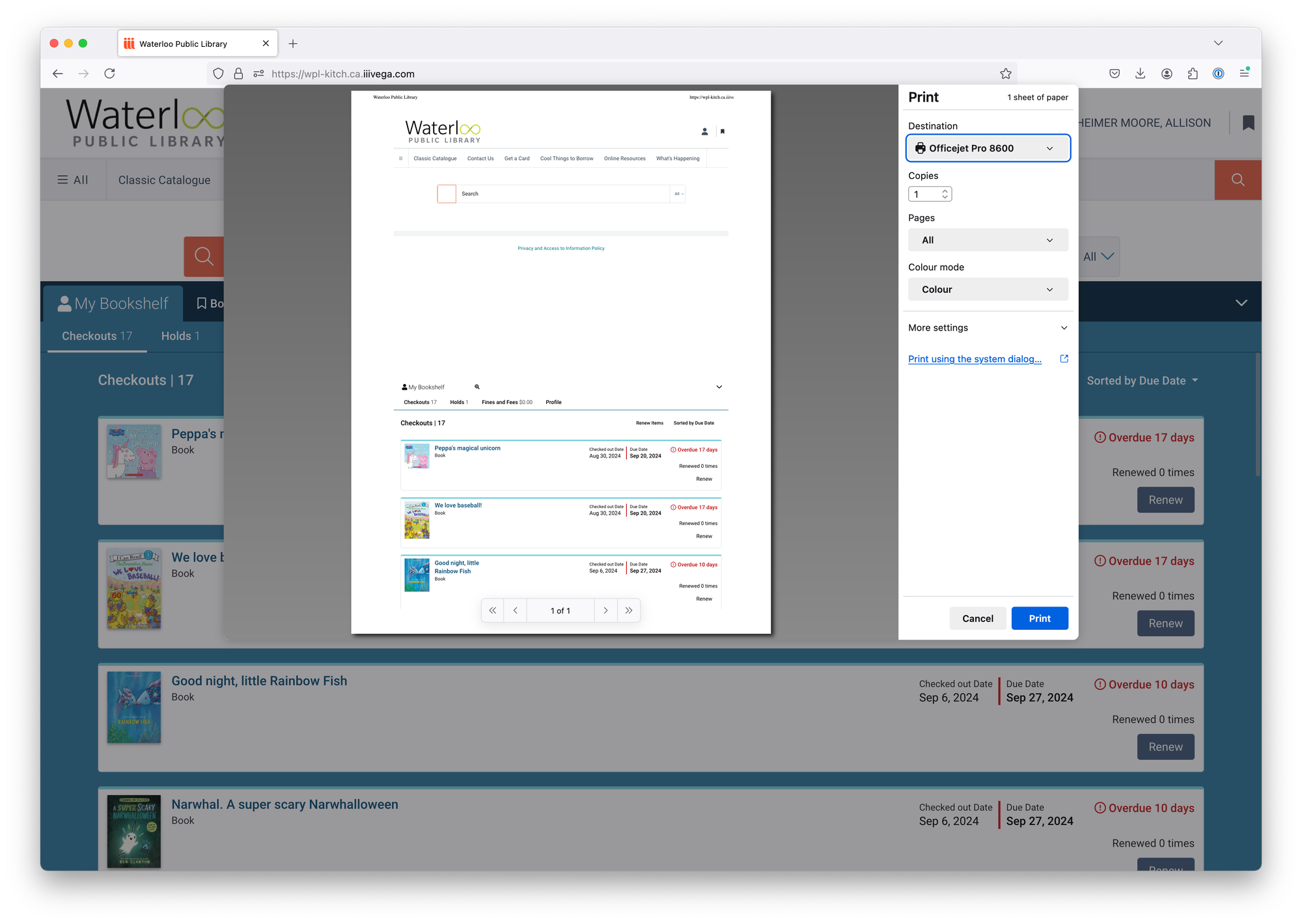Image resolution: width=1302 pixels, height=924 pixels.
Task: Open the 1Password extension icon
Action: 1218,74
